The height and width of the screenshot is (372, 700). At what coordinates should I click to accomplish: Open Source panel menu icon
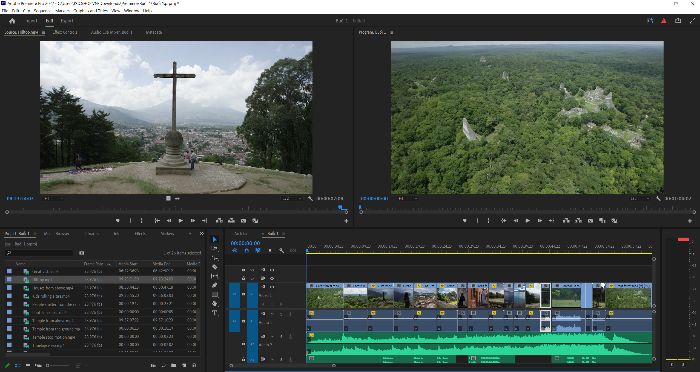pyautogui.click(x=43, y=33)
